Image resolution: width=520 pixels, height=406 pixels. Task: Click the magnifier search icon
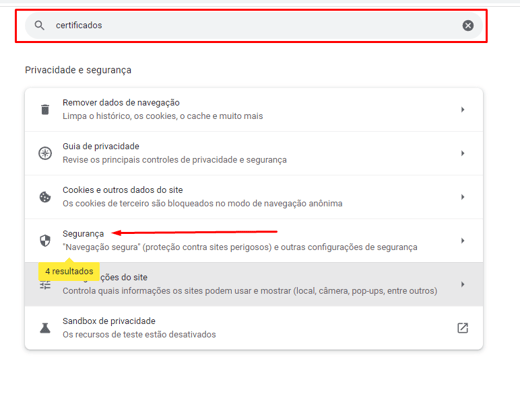coord(39,25)
